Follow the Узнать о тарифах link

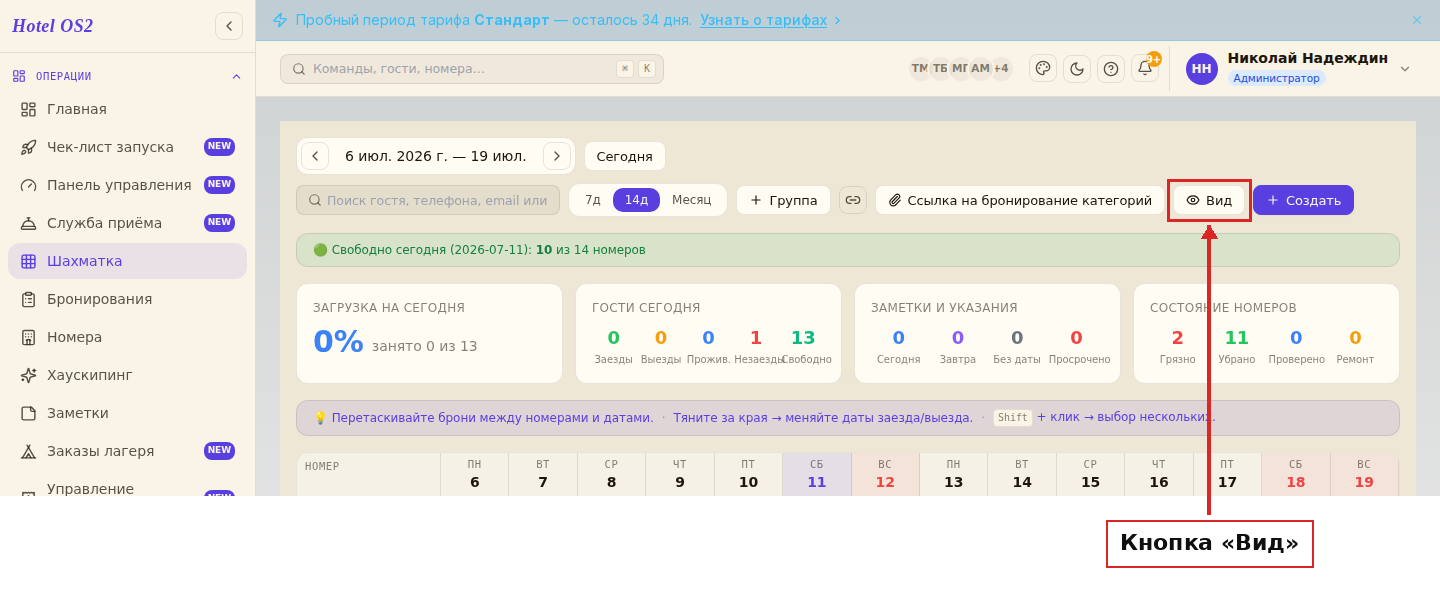(763, 20)
